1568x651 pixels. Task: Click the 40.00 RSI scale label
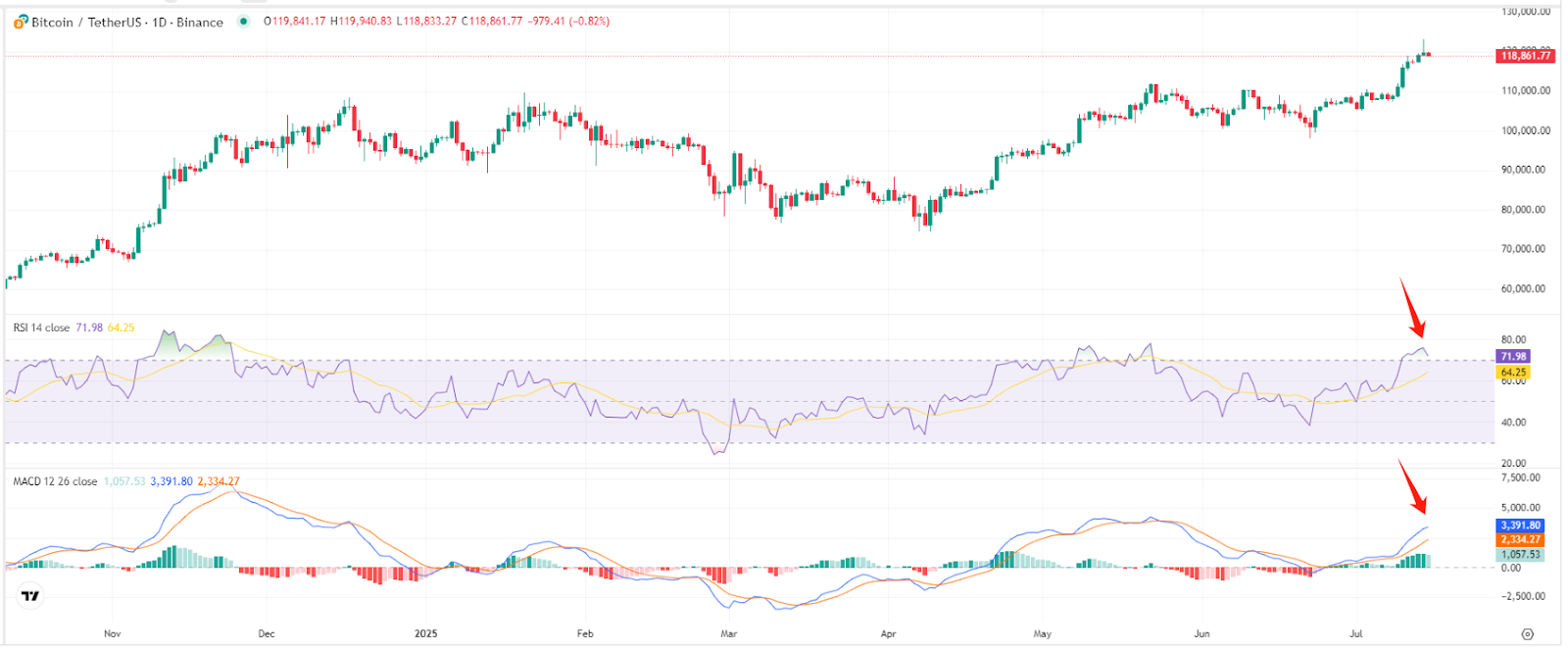[1513, 423]
